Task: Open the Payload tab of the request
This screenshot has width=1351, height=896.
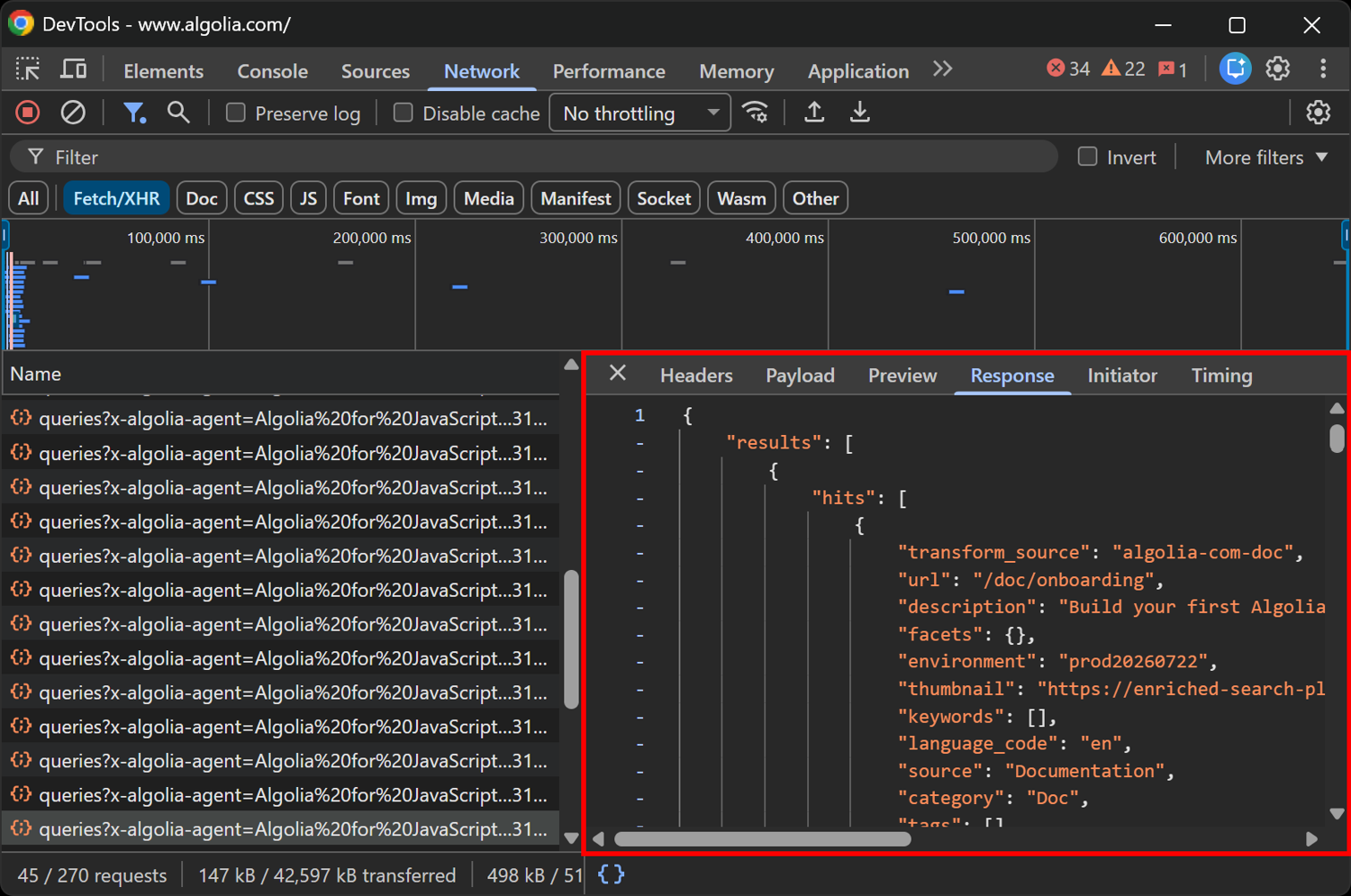Action: click(800, 375)
